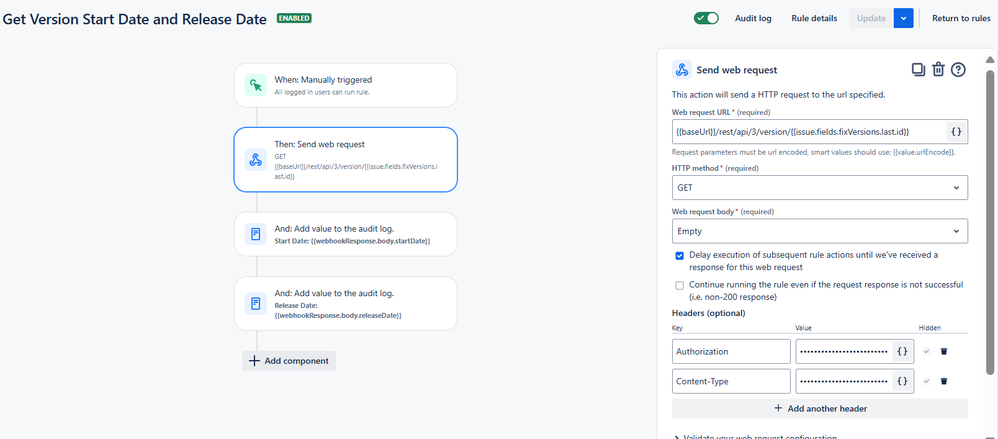Select the Release Date audit log action
The width and height of the screenshot is (998, 439).
(346, 303)
